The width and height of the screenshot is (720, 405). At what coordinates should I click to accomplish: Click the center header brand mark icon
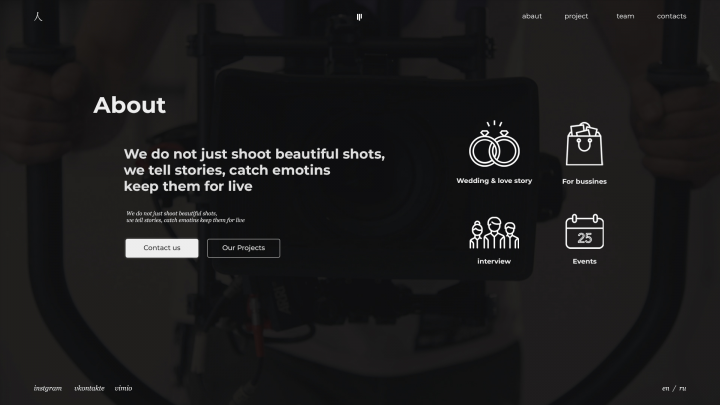(360, 17)
